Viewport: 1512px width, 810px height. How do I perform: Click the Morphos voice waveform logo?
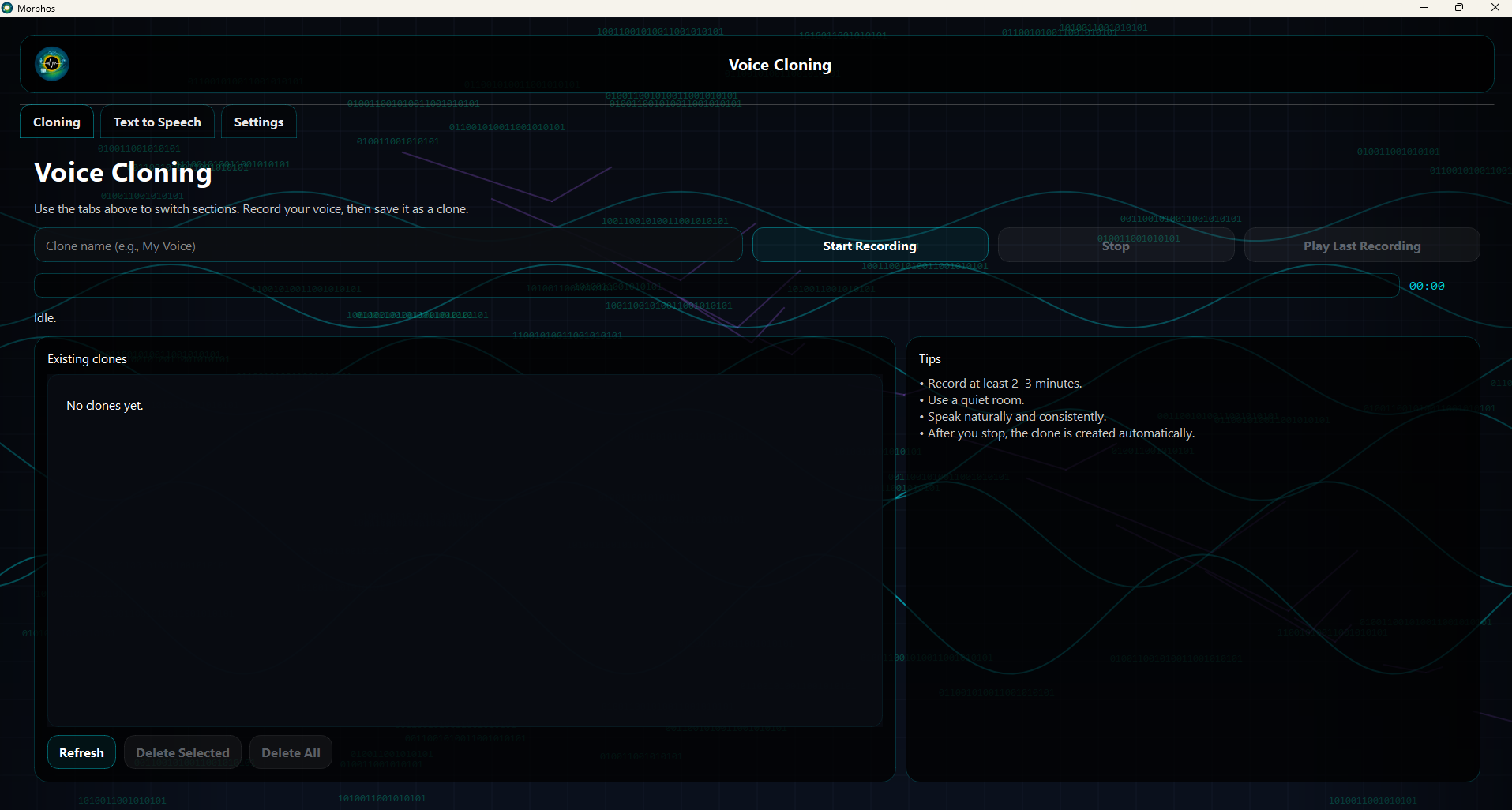coord(52,64)
